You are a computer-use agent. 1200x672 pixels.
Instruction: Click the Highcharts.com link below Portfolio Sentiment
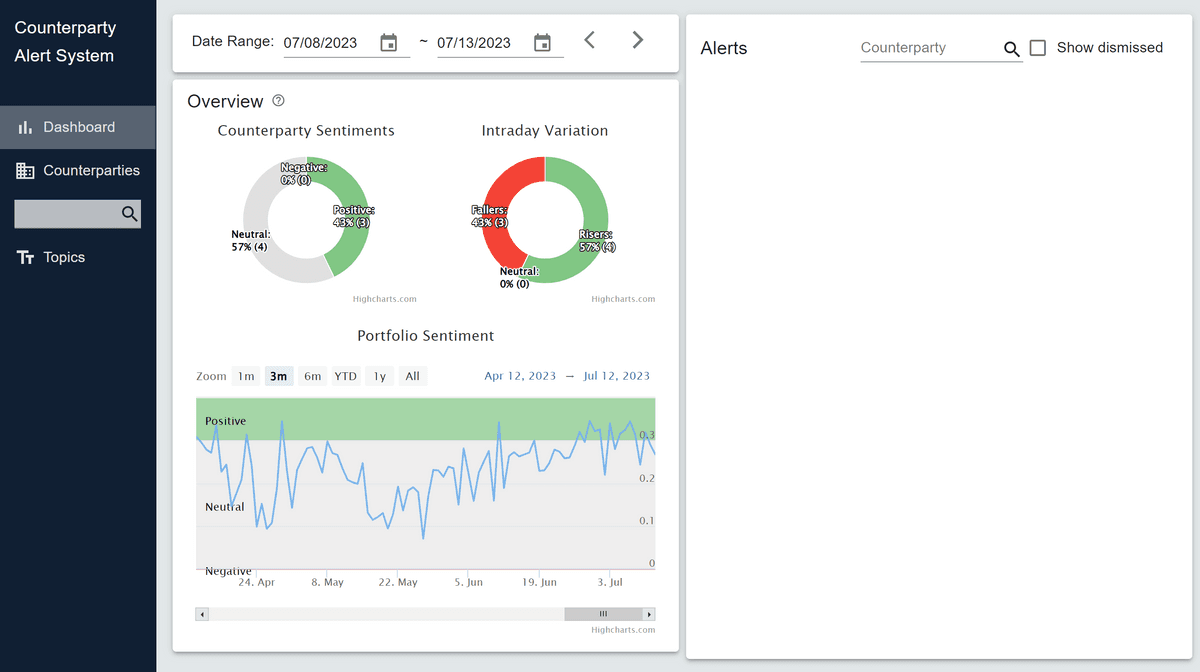tap(623, 630)
